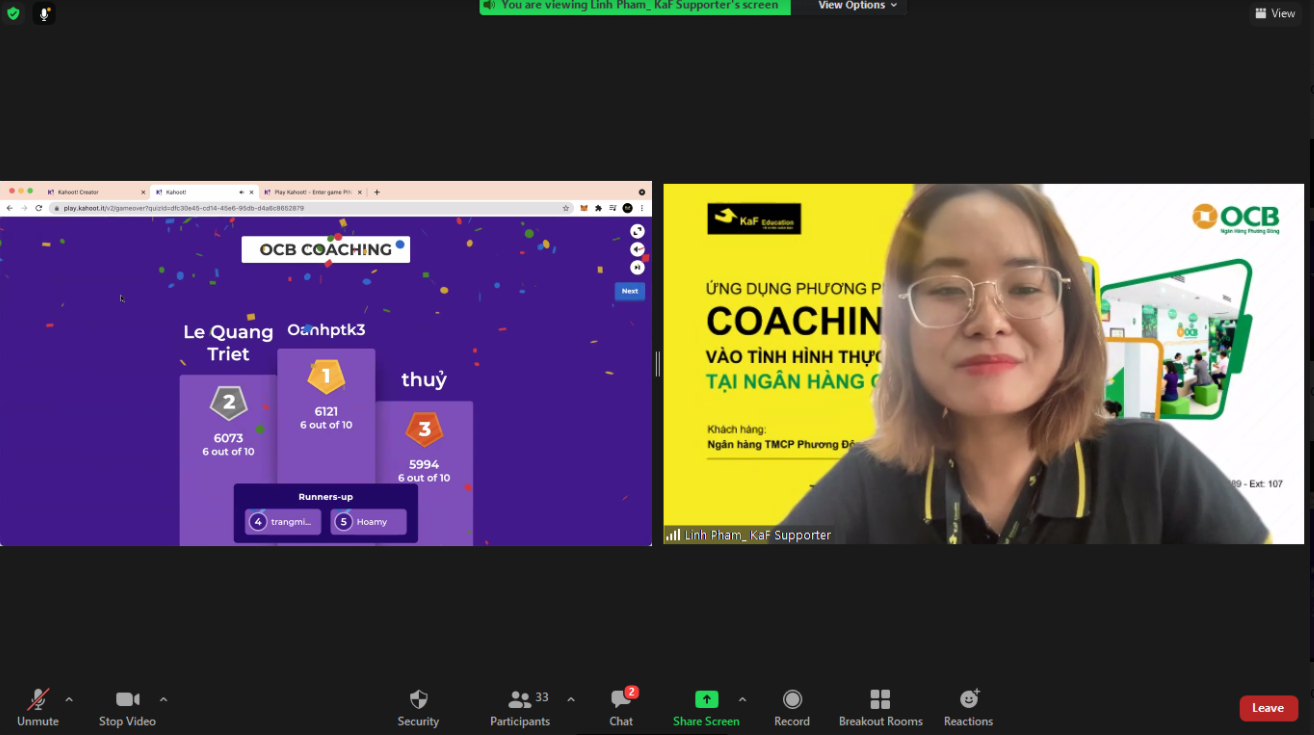Bookmark the page with the star icon
This screenshot has width=1314, height=735.
coord(566,208)
